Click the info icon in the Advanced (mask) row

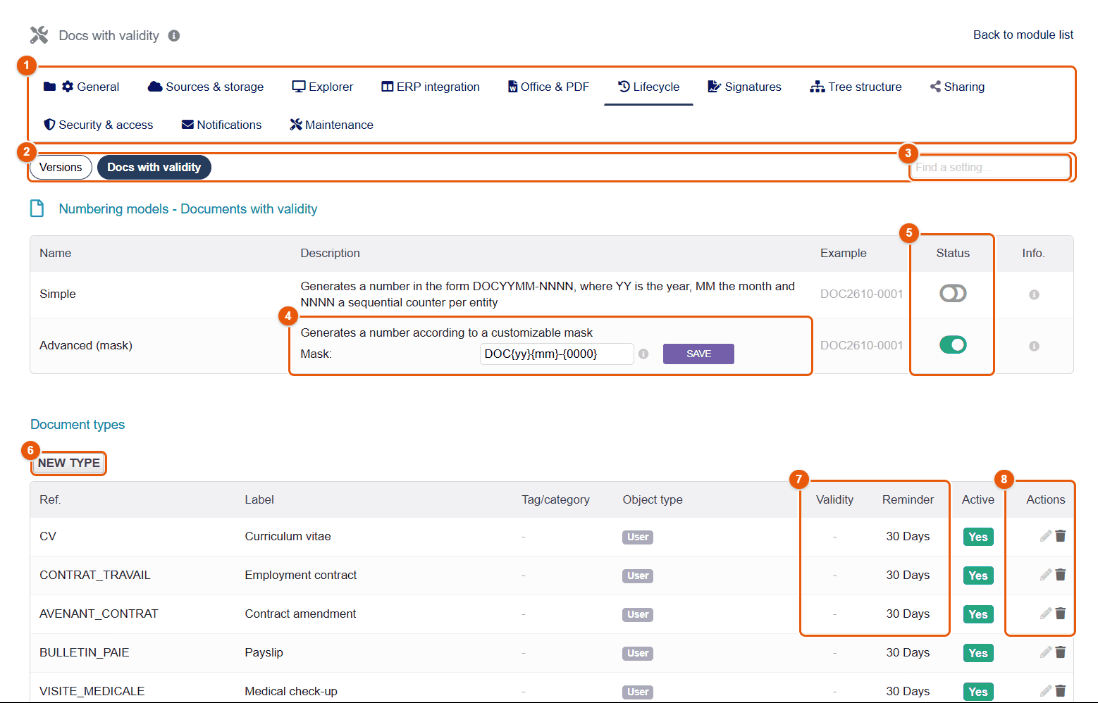pos(1034,346)
